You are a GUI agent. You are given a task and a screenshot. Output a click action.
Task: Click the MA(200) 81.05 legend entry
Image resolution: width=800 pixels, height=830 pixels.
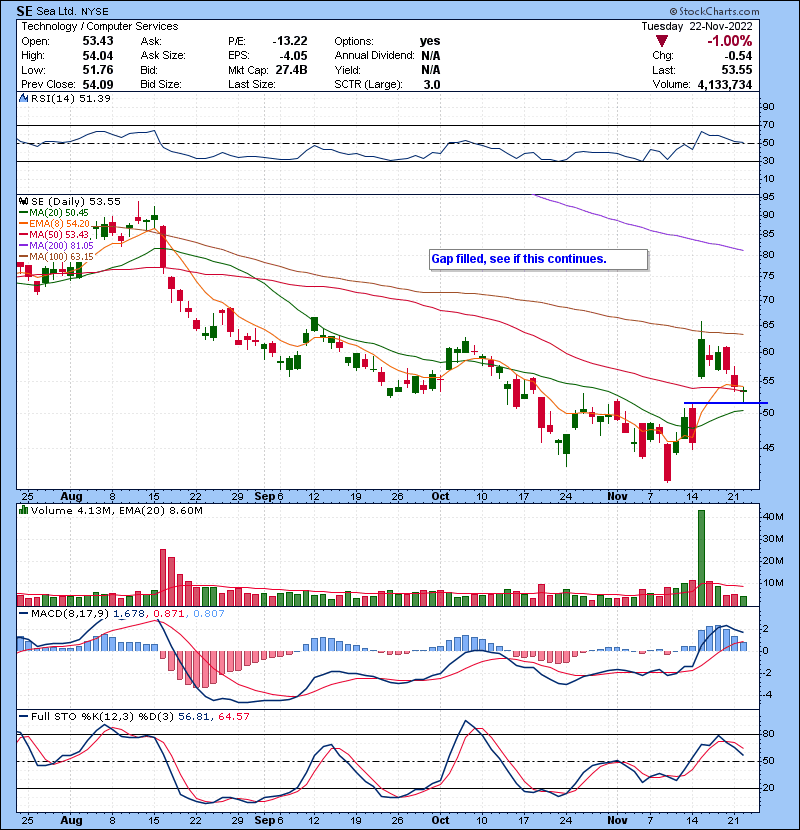pos(61,246)
